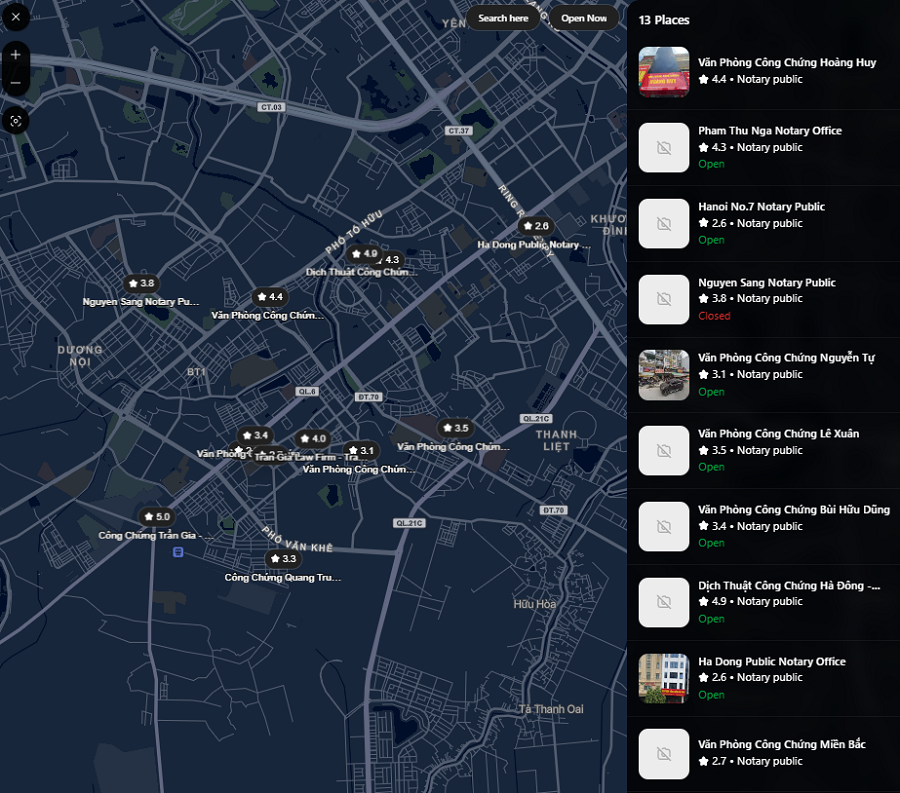
Task: Open Văn Phòng Công Chứng Hoàng Huy listing
Action: pos(786,62)
